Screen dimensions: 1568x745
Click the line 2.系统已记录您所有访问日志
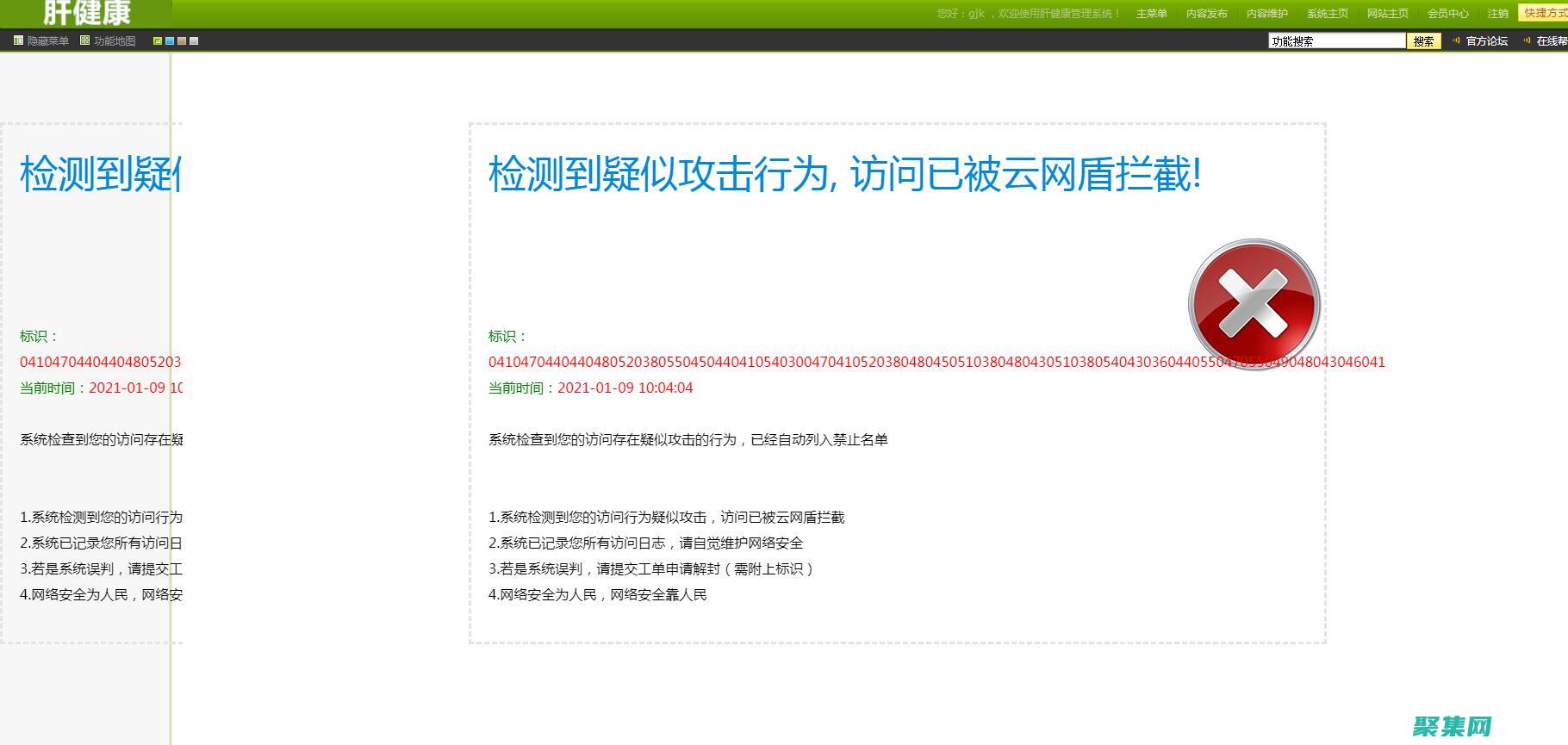tap(645, 543)
